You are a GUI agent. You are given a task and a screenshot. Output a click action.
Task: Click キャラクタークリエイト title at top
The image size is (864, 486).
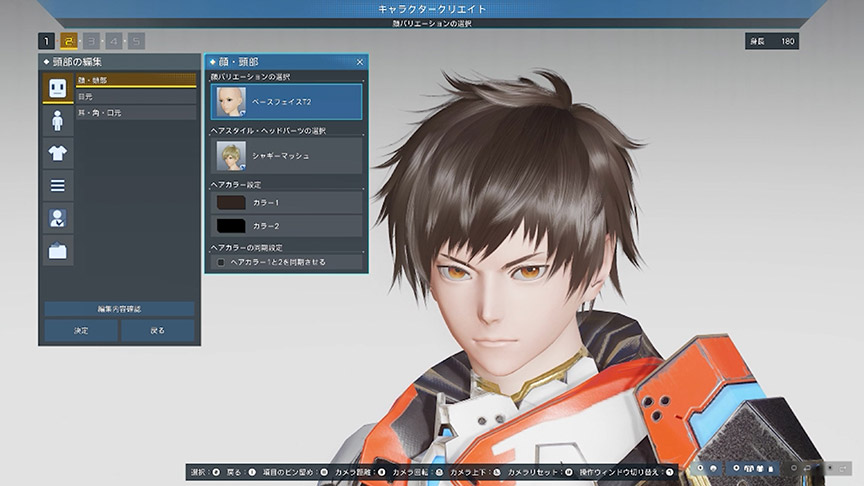[x=432, y=9]
